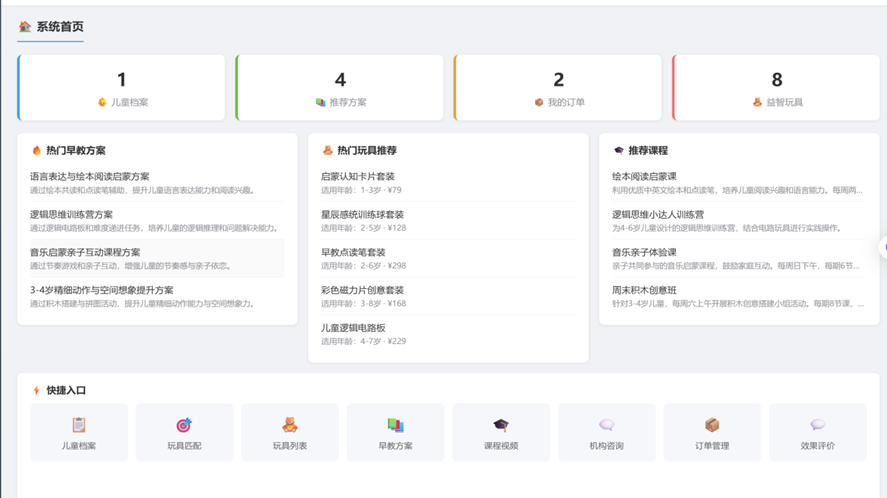The height and width of the screenshot is (498, 887).
Task: Go to 订单管理 shortcut label
Action: click(712, 446)
